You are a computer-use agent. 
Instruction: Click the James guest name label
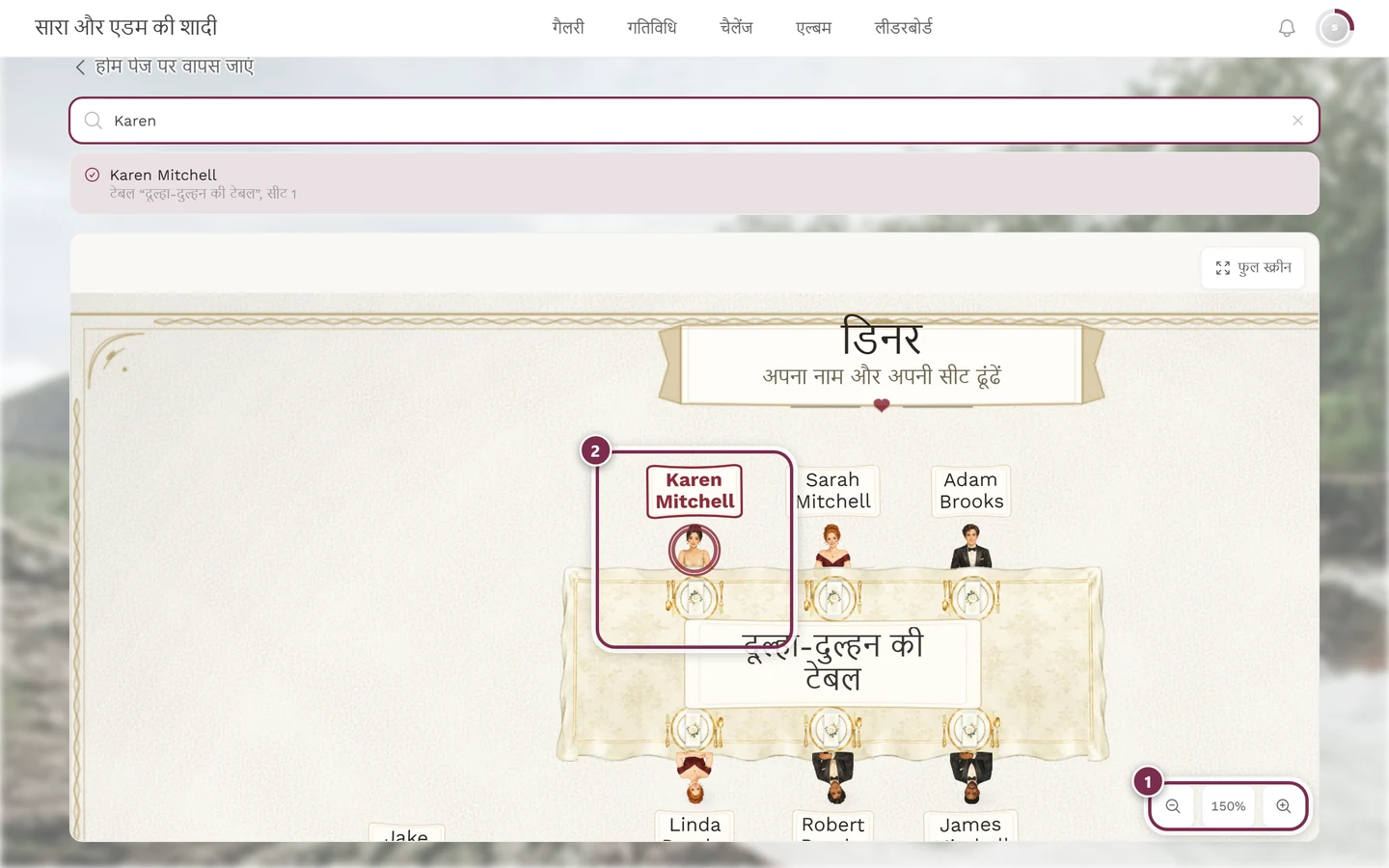coord(970,826)
